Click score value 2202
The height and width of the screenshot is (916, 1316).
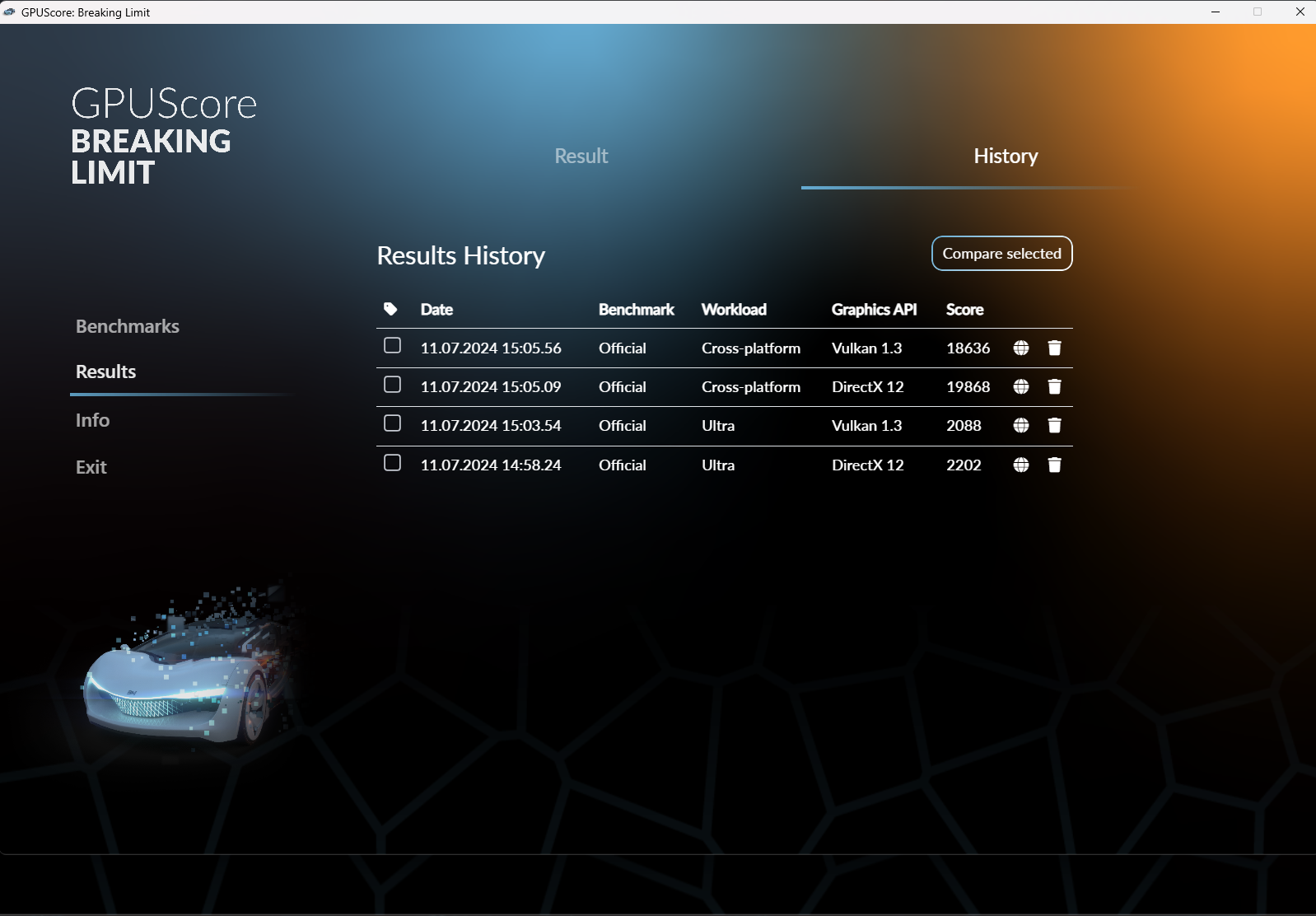point(964,465)
